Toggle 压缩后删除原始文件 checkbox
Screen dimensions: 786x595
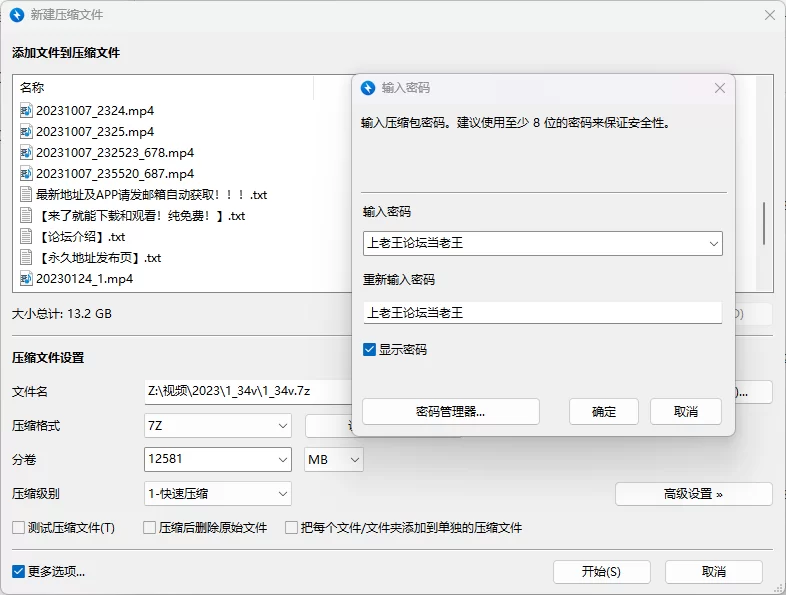(x=150, y=528)
